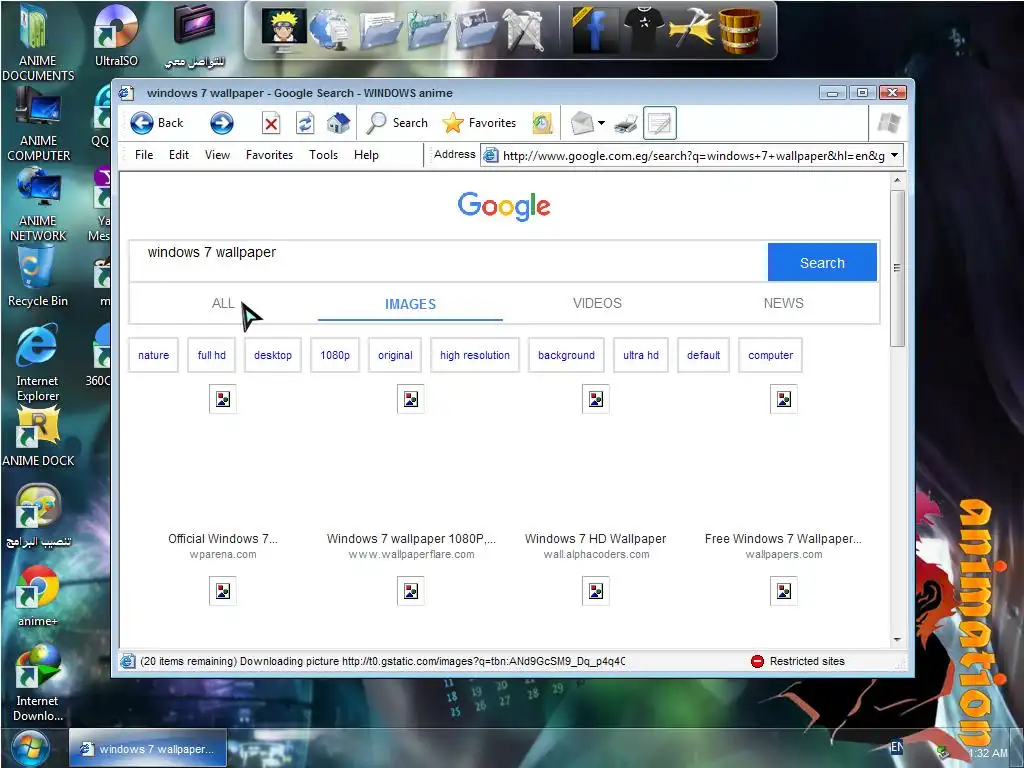Open the View menu
Image resolution: width=1024 pixels, height=768 pixels.
pyautogui.click(x=217, y=155)
